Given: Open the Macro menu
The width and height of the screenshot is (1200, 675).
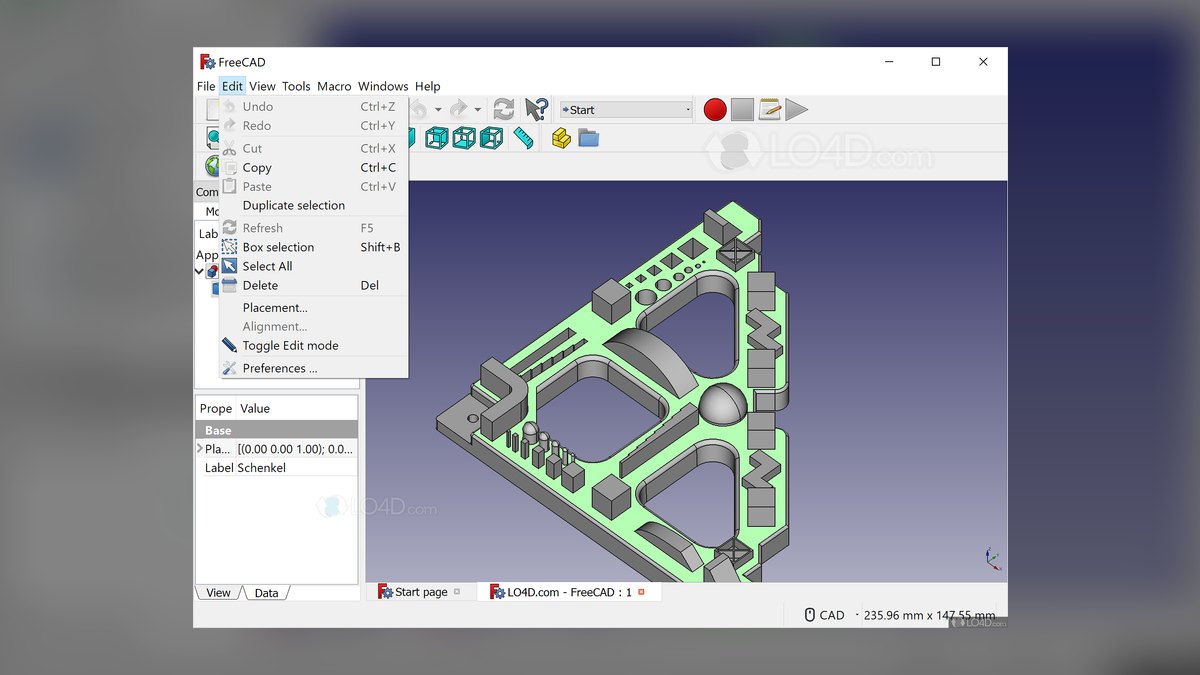Looking at the screenshot, I should (334, 86).
